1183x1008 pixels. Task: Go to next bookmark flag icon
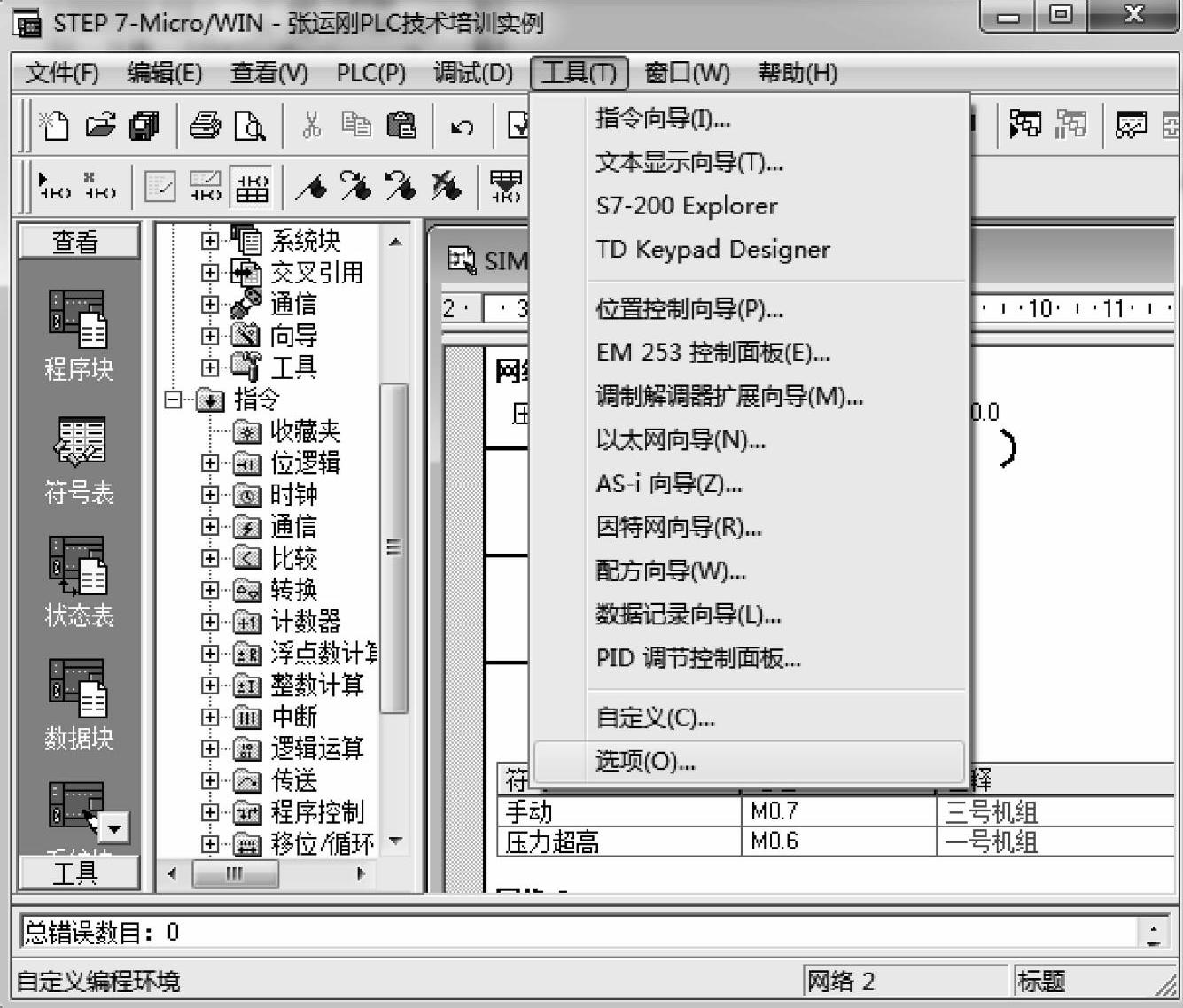point(355,186)
